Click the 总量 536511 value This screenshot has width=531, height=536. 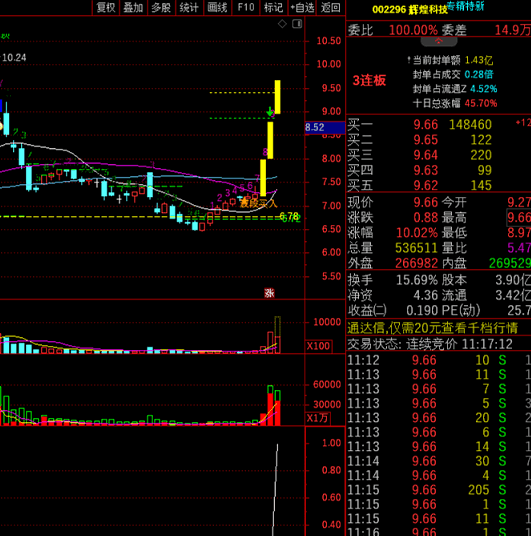(416, 248)
